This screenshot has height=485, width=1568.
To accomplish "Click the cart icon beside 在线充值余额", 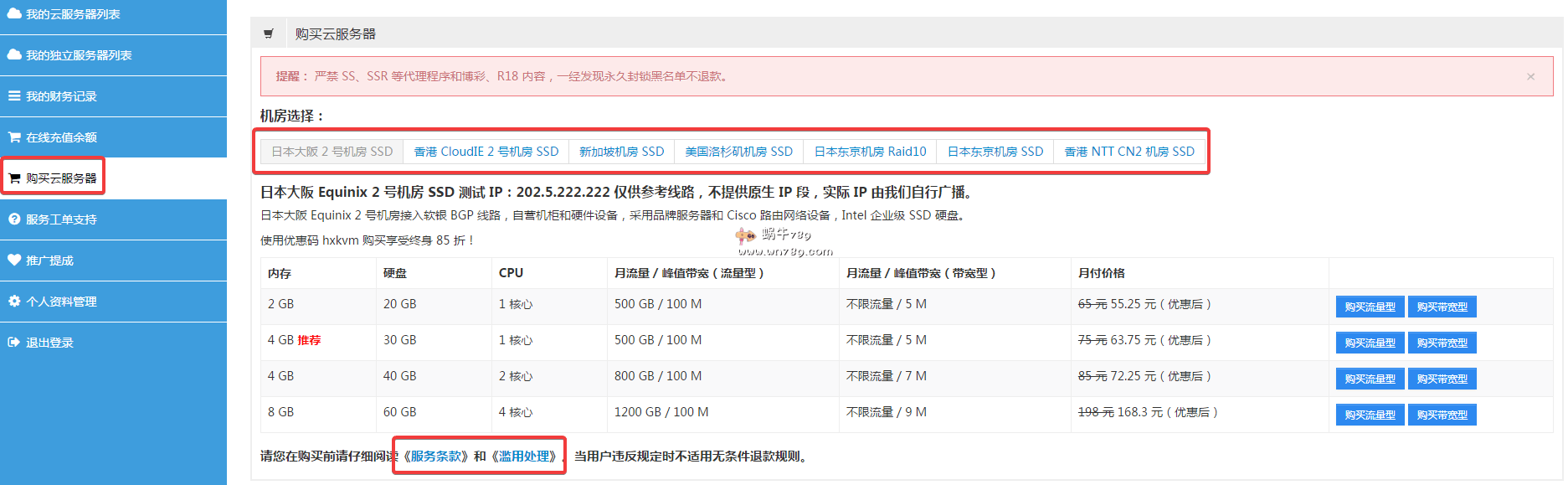I will coord(14,137).
